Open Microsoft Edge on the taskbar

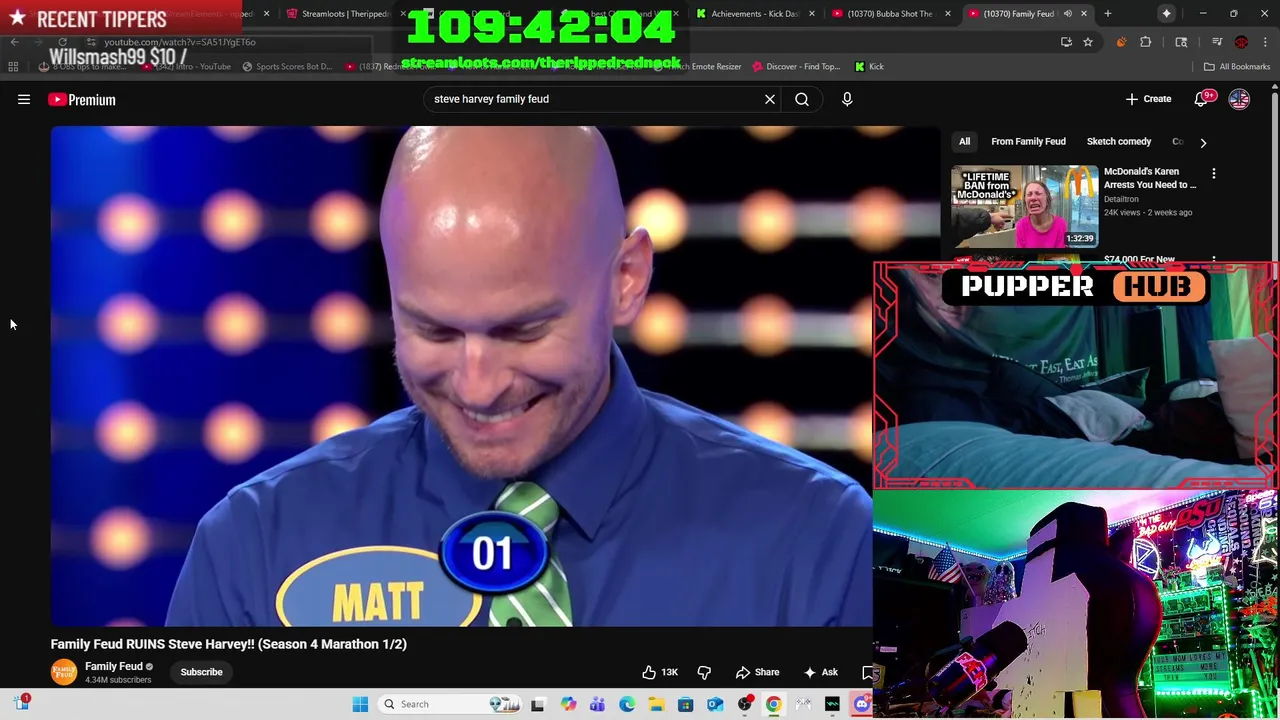click(627, 704)
